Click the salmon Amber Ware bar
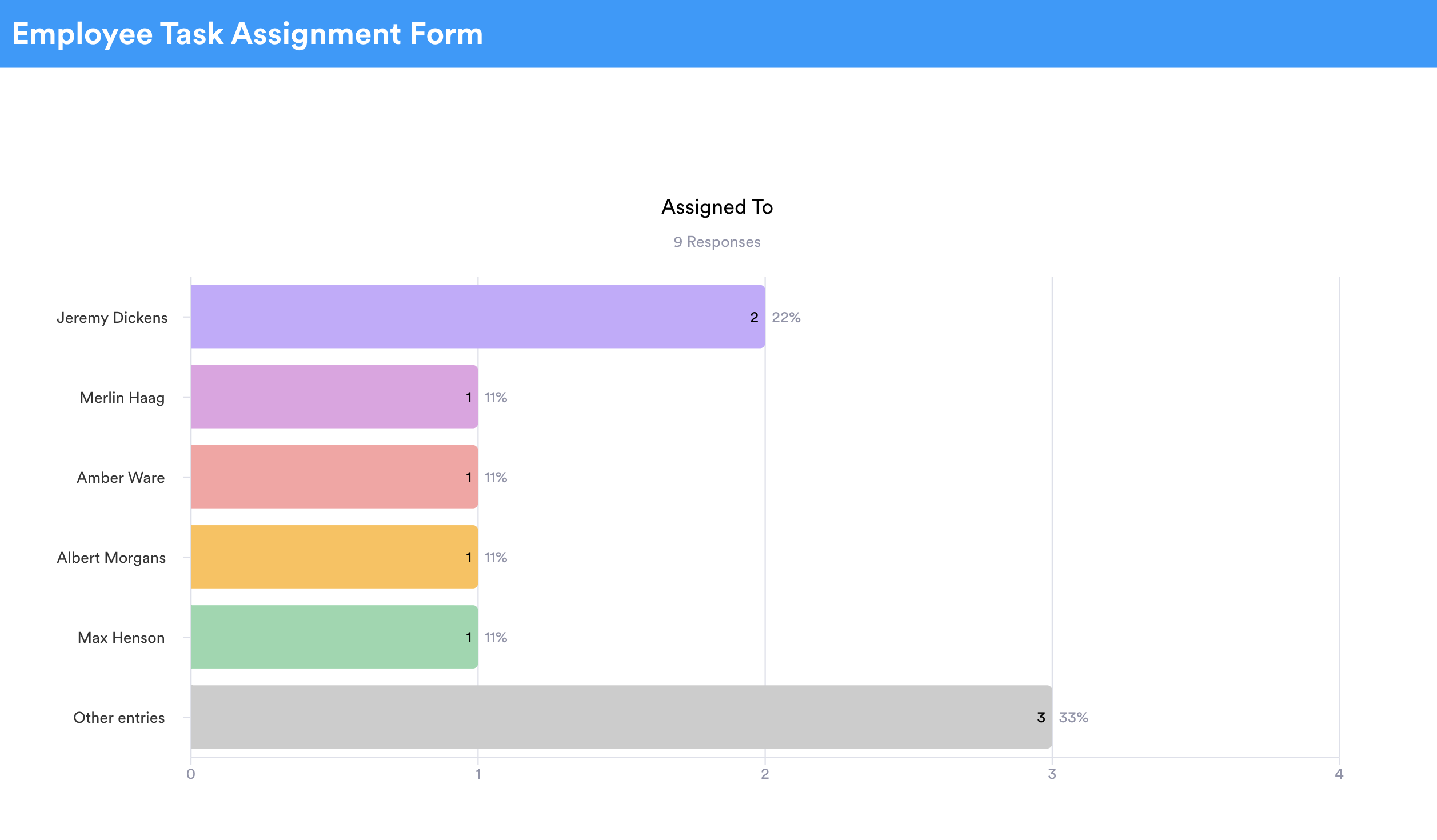 click(334, 477)
